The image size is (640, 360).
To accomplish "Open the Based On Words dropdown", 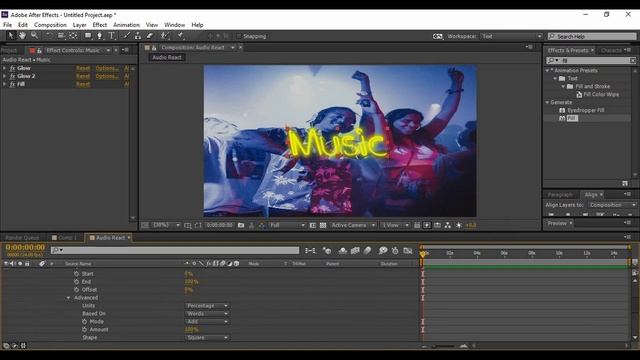I will [207, 313].
